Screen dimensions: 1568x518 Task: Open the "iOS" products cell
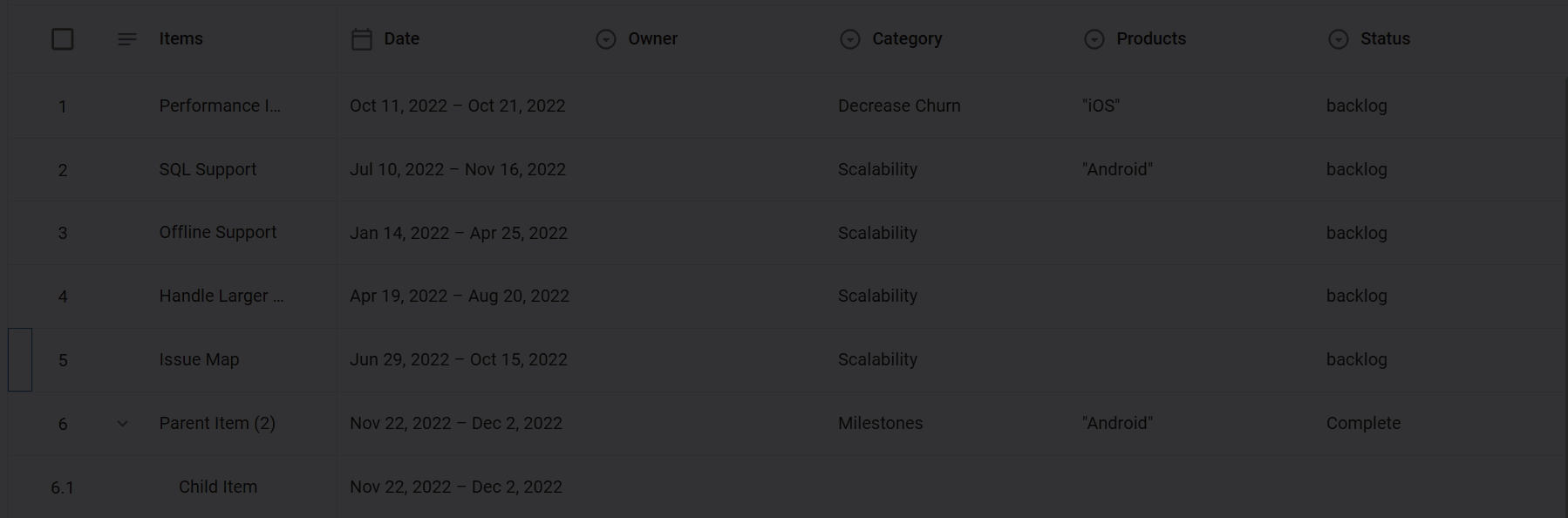pos(1101,106)
